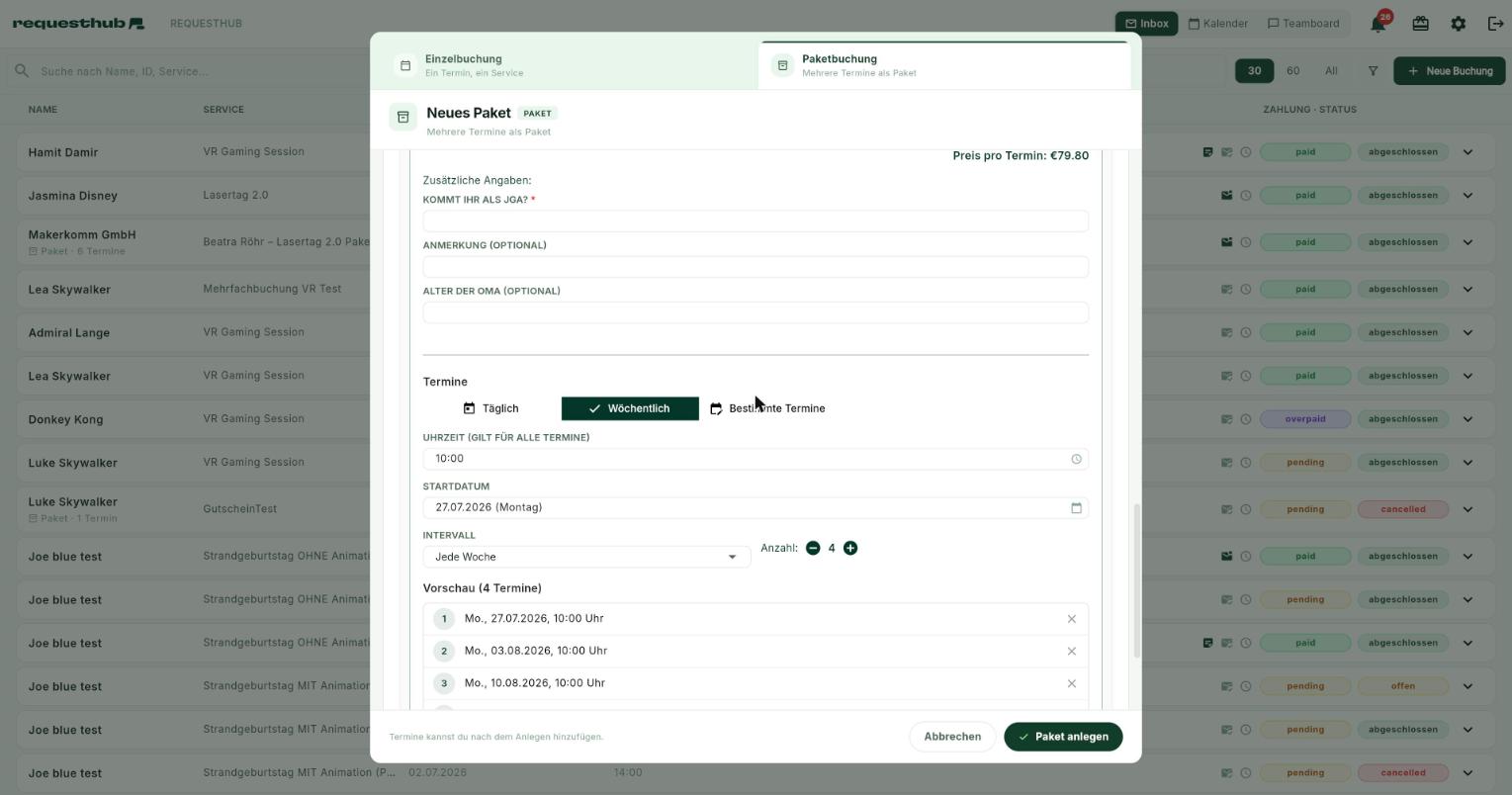Viewport: 1512px width, 795px height.
Task: Open the gift voucher icon
Action: (1420, 23)
